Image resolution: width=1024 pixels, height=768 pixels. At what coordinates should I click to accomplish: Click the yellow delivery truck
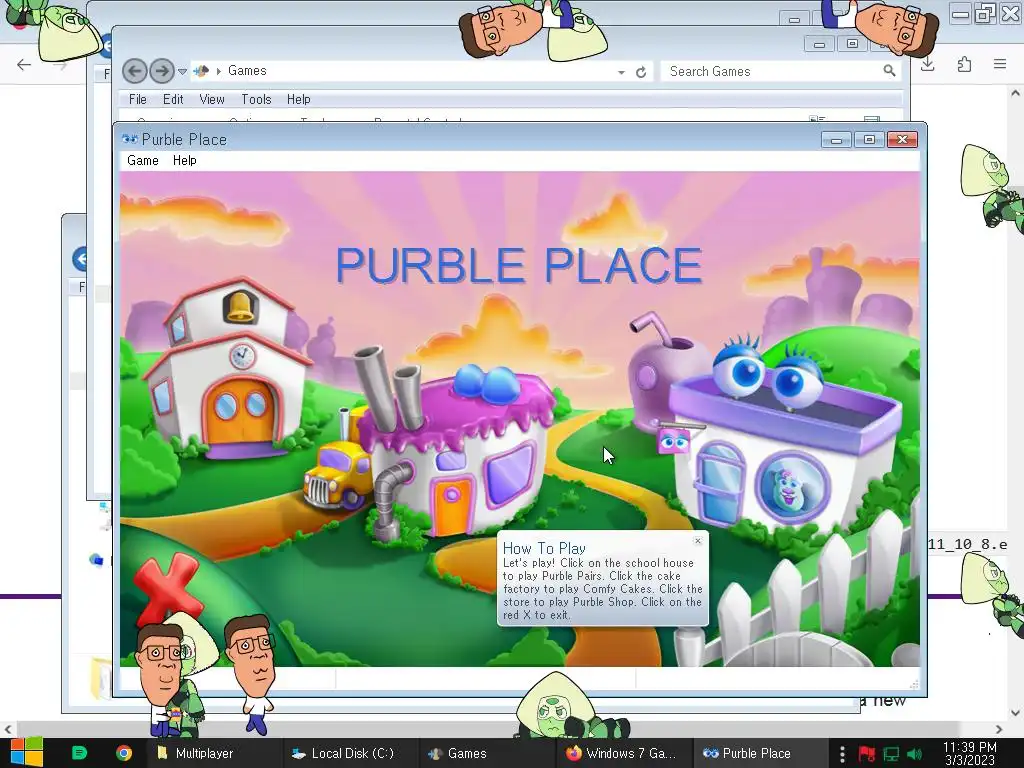point(336,473)
